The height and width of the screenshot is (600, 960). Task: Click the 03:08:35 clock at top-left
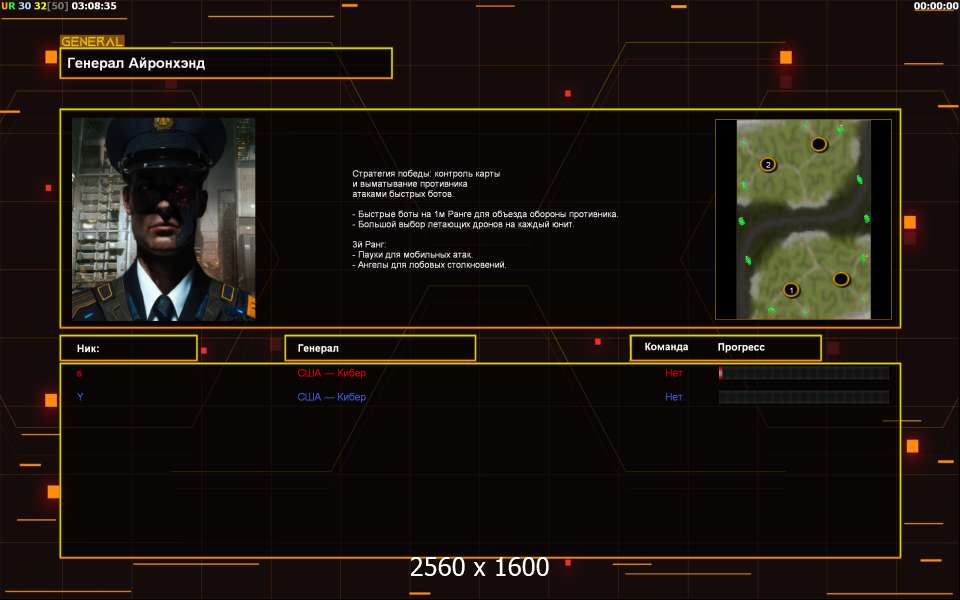pyautogui.click(x=93, y=6)
